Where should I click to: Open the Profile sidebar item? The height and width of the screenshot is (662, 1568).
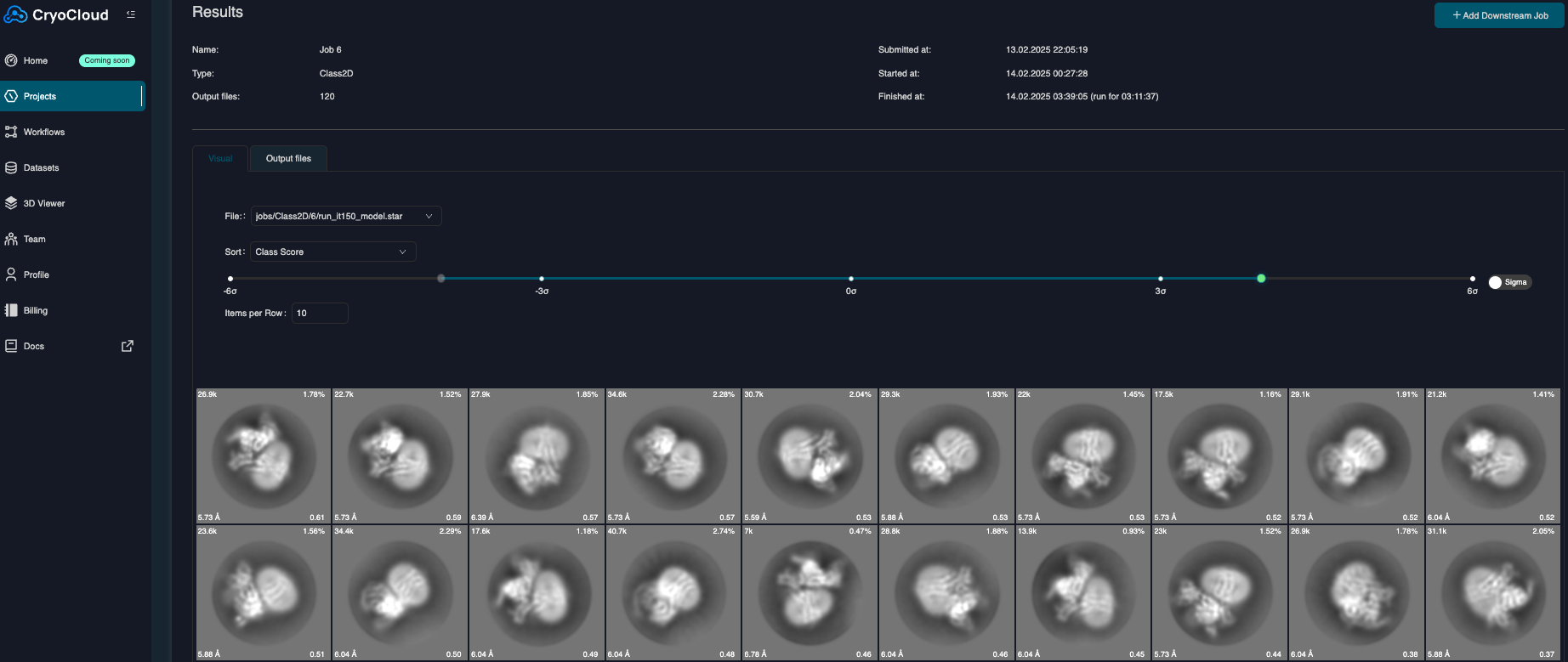[37, 274]
